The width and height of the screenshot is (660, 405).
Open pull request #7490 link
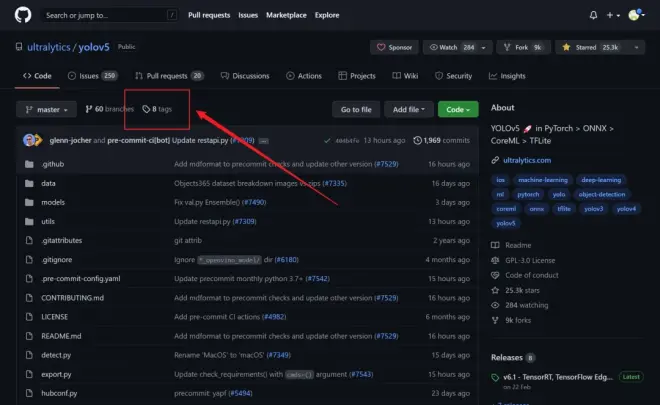point(254,202)
